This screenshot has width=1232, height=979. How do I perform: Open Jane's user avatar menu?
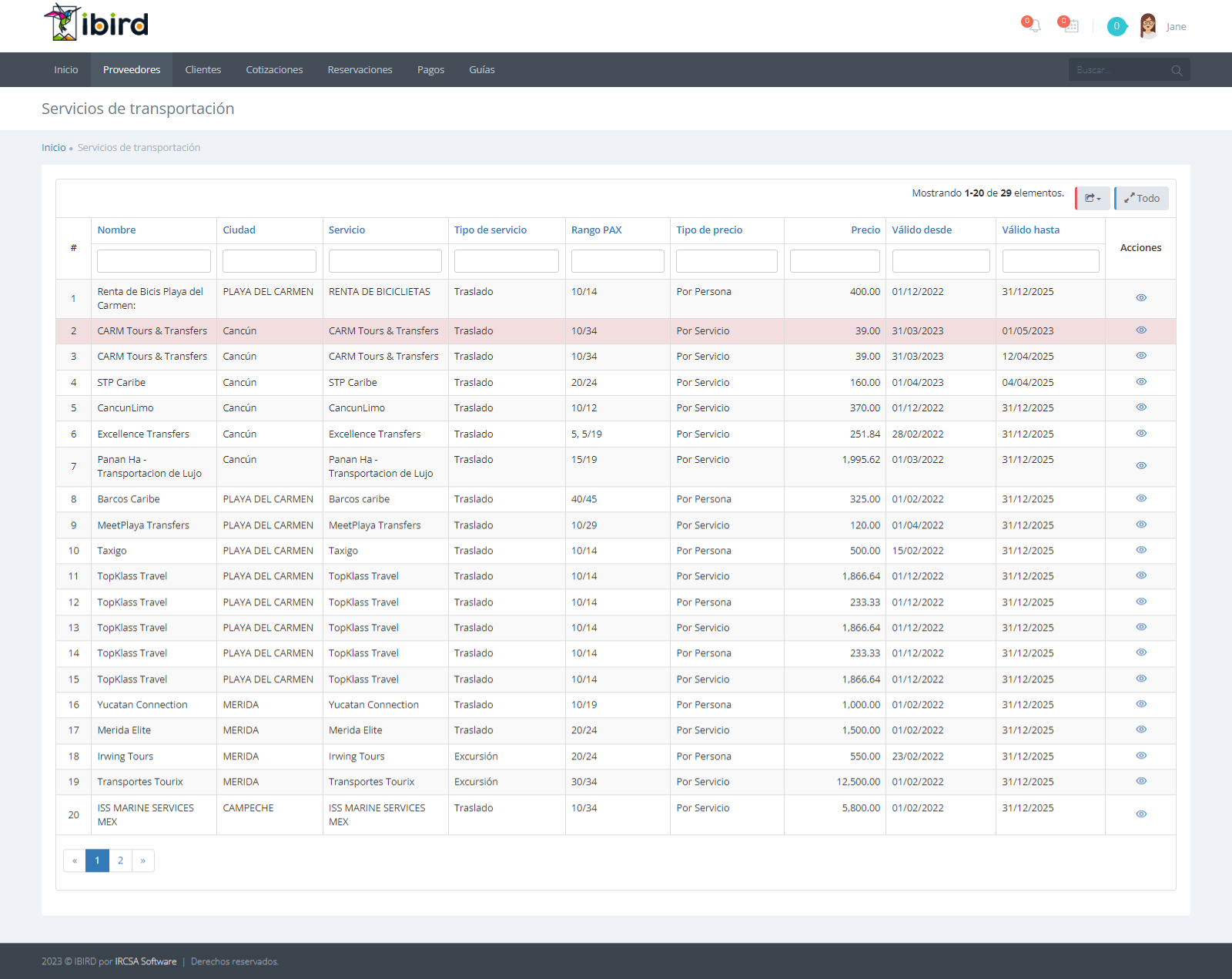pos(1148,26)
